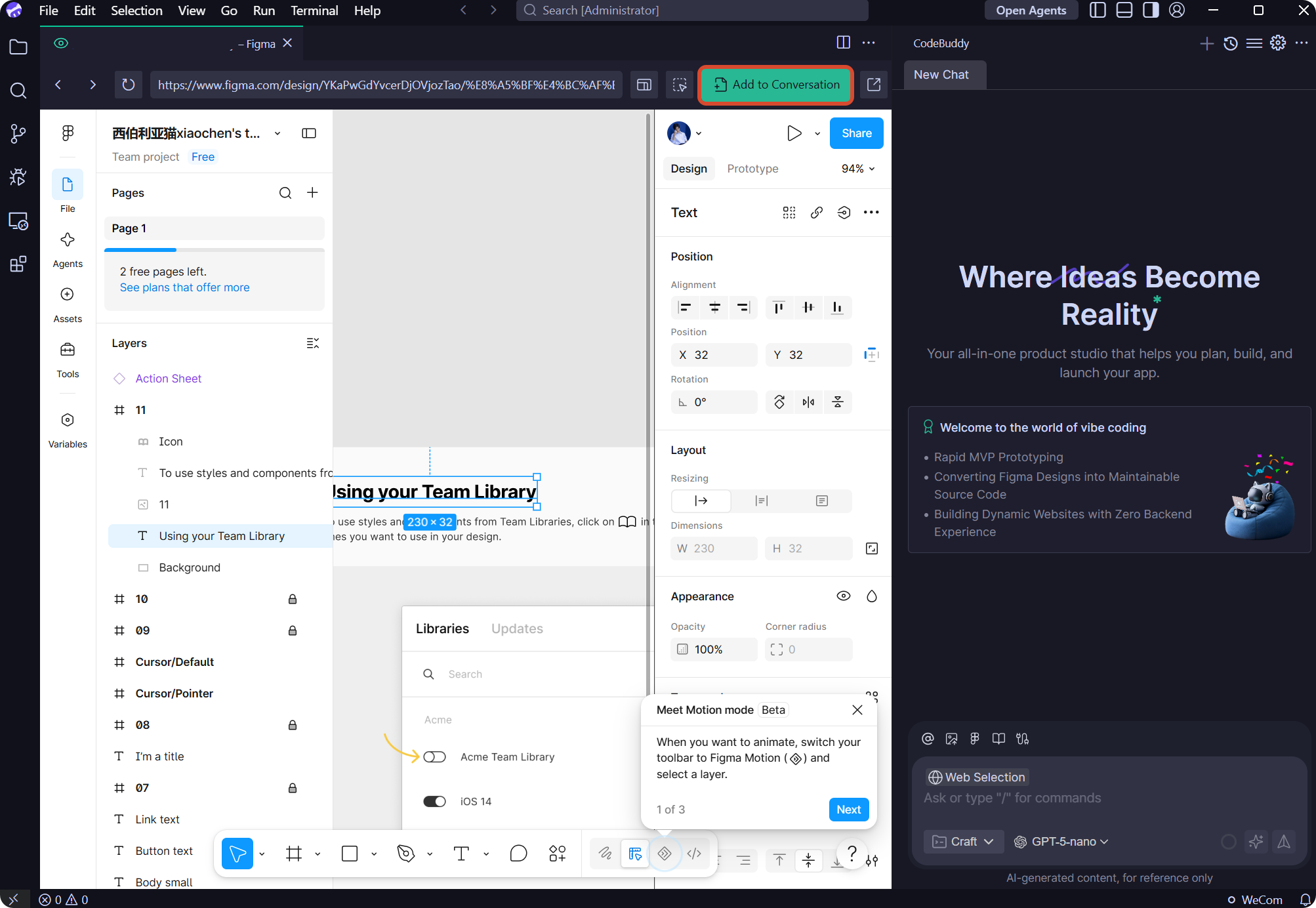Click Add to Conversation button
The height and width of the screenshot is (908, 1316).
point(776,85)
